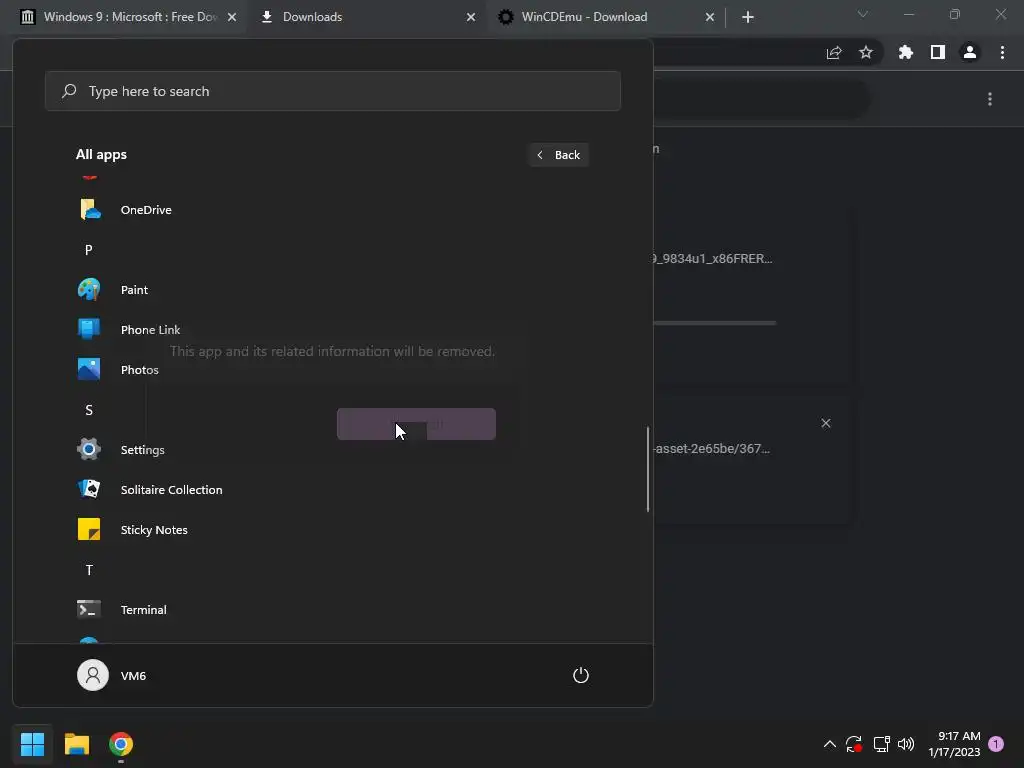Click the share page icon in Chrome
Image resolution: width=1024 pixels, height=768 pixels.
(834, 53)
